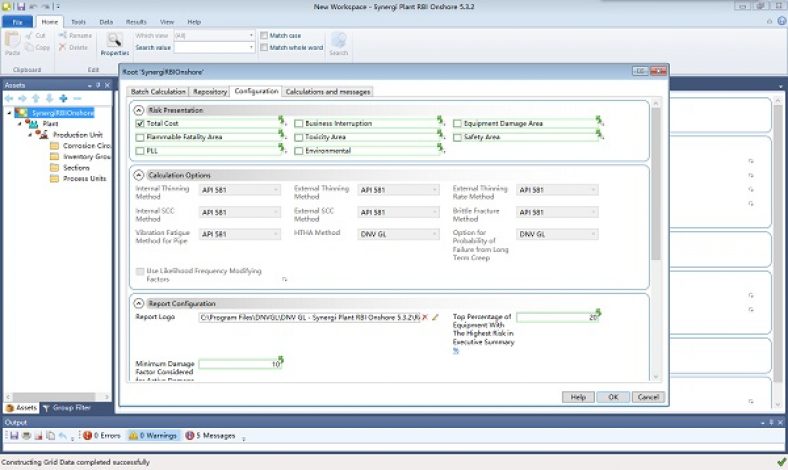Click the blue minus icon in Assets toolbar
The height and width of the screenshot is (470, 788).
(77, 98)
